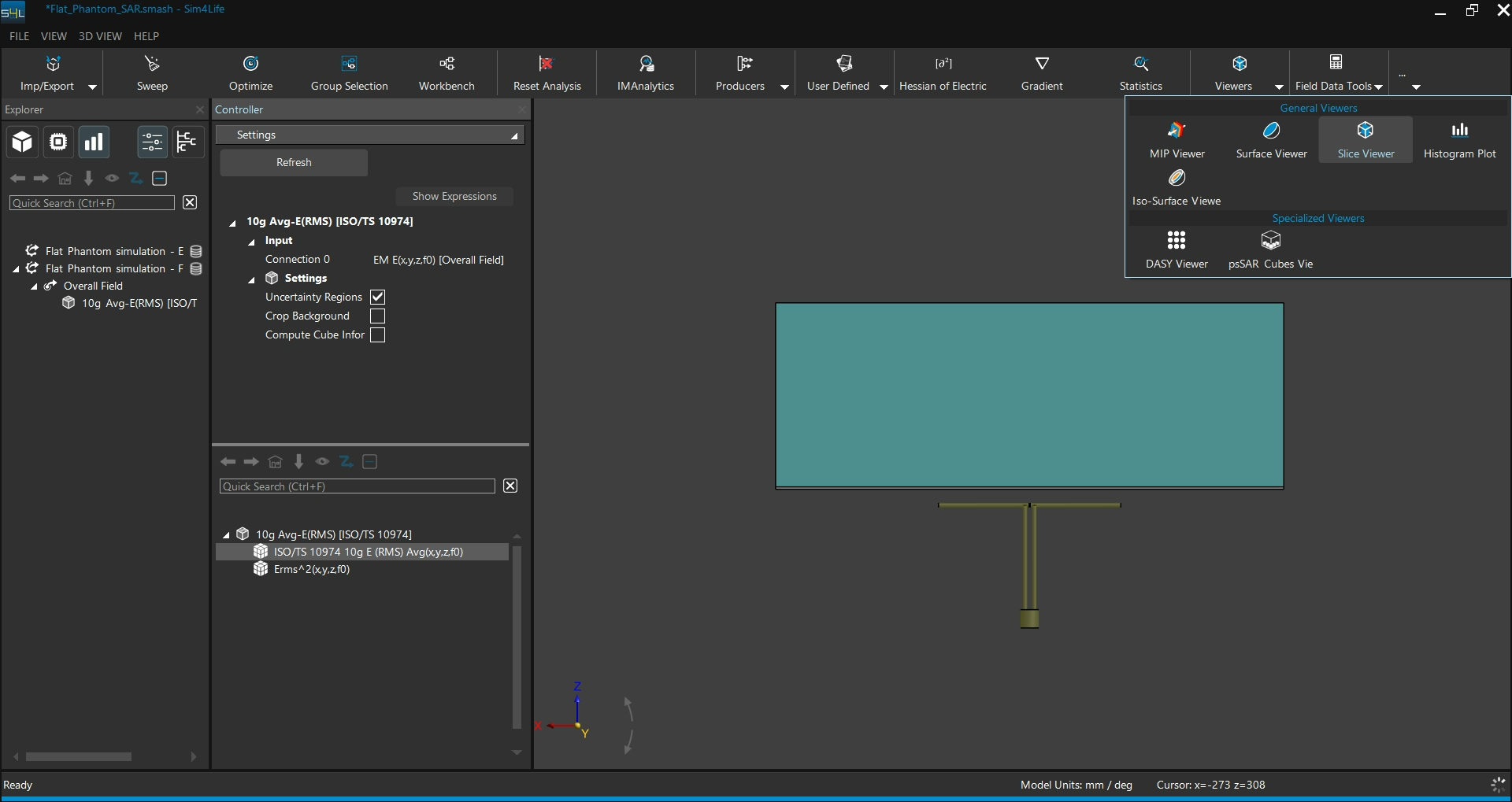Launch the Surface Viewer
This screenshot has width=1512, height=802.
click(1271, 140)
